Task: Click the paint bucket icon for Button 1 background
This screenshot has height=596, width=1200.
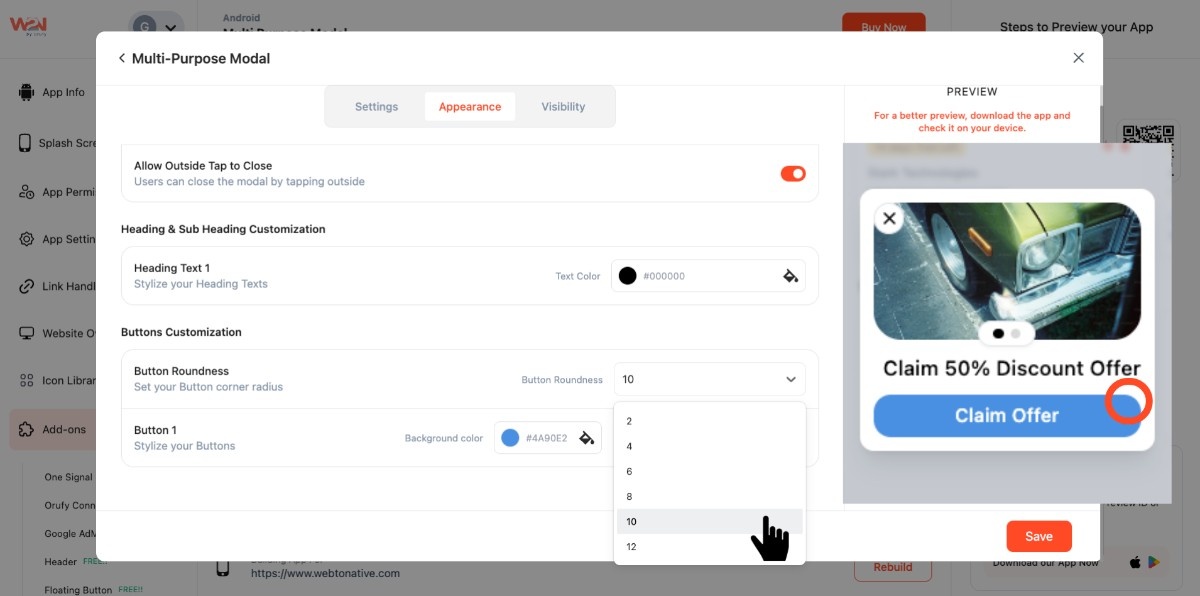Action: 587,438
